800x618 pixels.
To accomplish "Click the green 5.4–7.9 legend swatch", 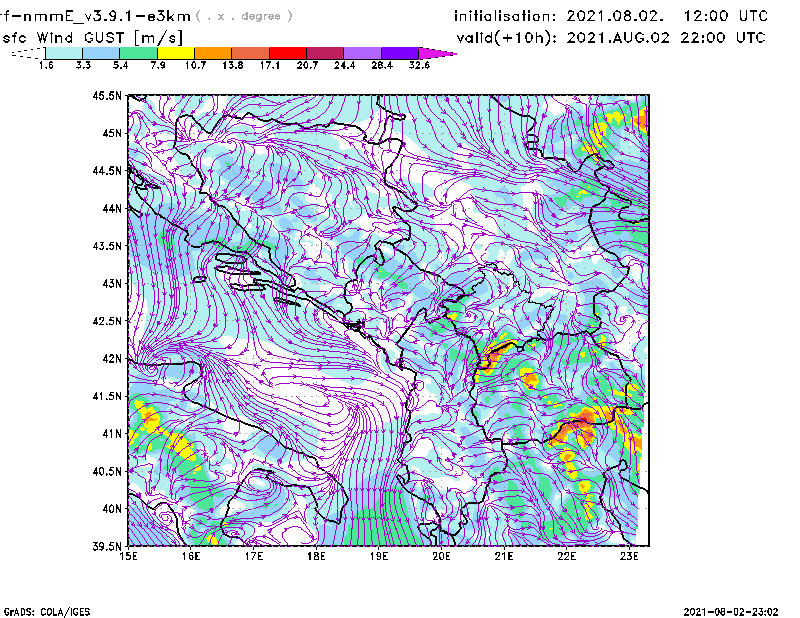I will [138, 53].
